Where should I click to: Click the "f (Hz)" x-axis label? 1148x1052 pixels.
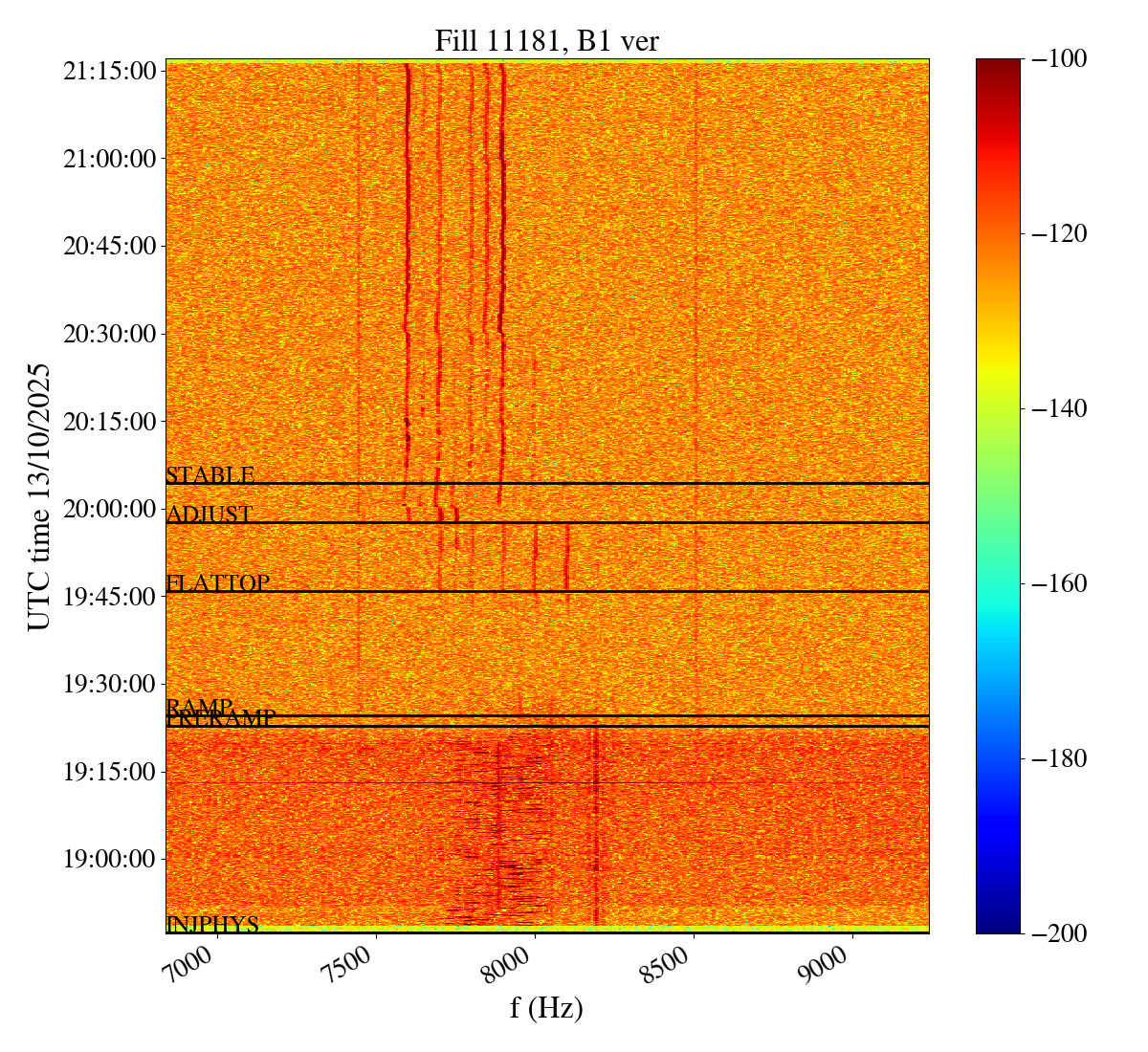tap(546, 1007)
